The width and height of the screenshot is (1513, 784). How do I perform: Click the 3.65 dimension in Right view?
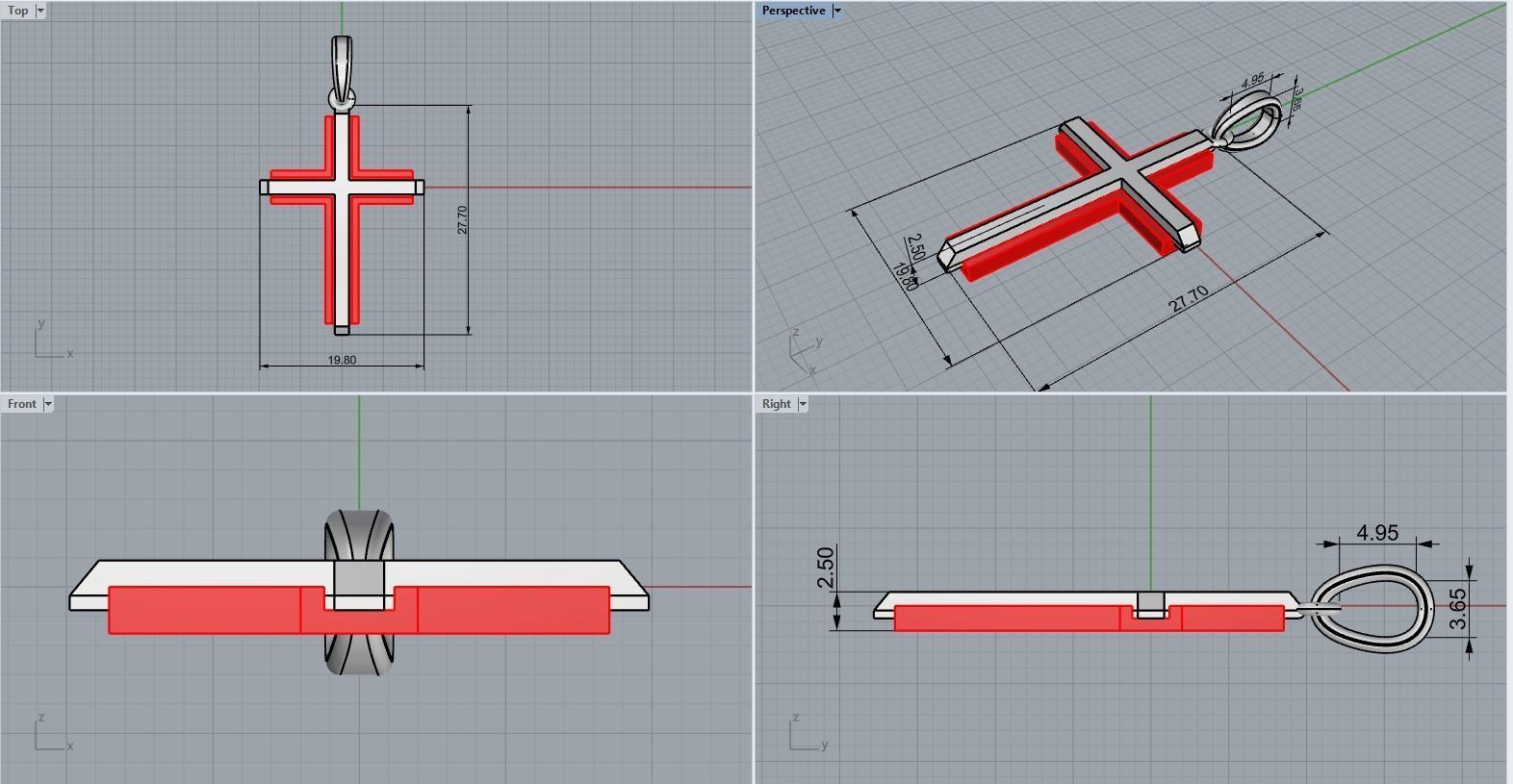point(1457,609)
